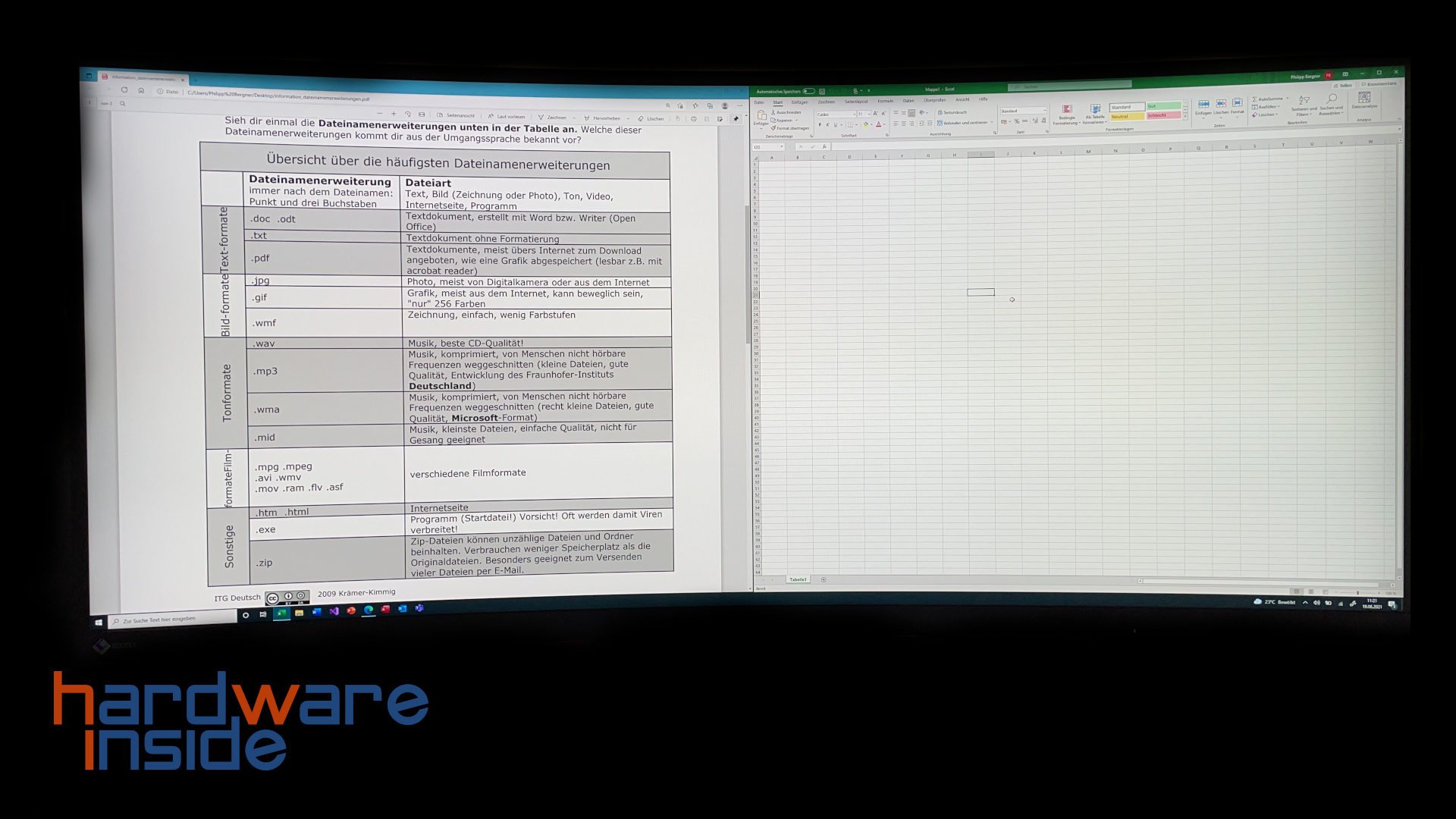Select the Gut green cell style

1163,106
